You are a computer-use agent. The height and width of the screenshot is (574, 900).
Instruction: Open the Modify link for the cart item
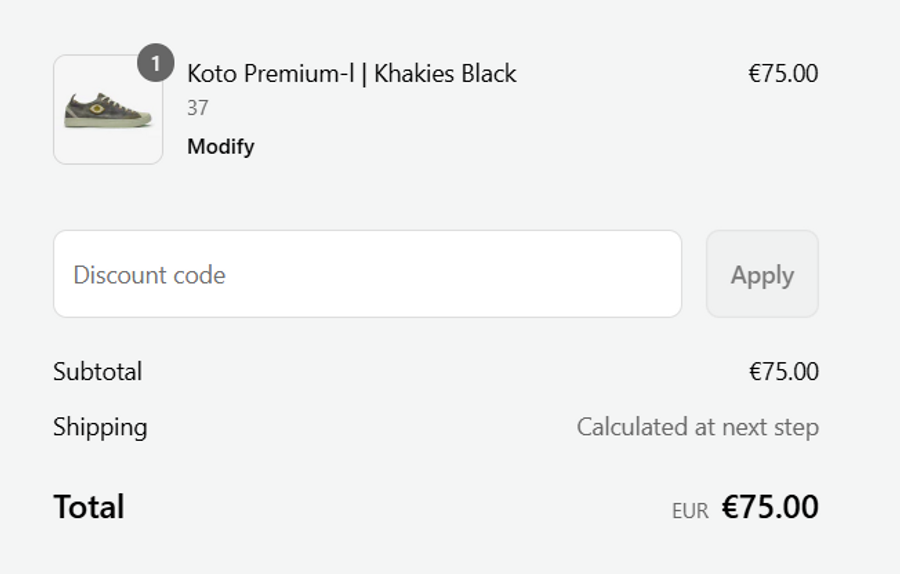221,147
